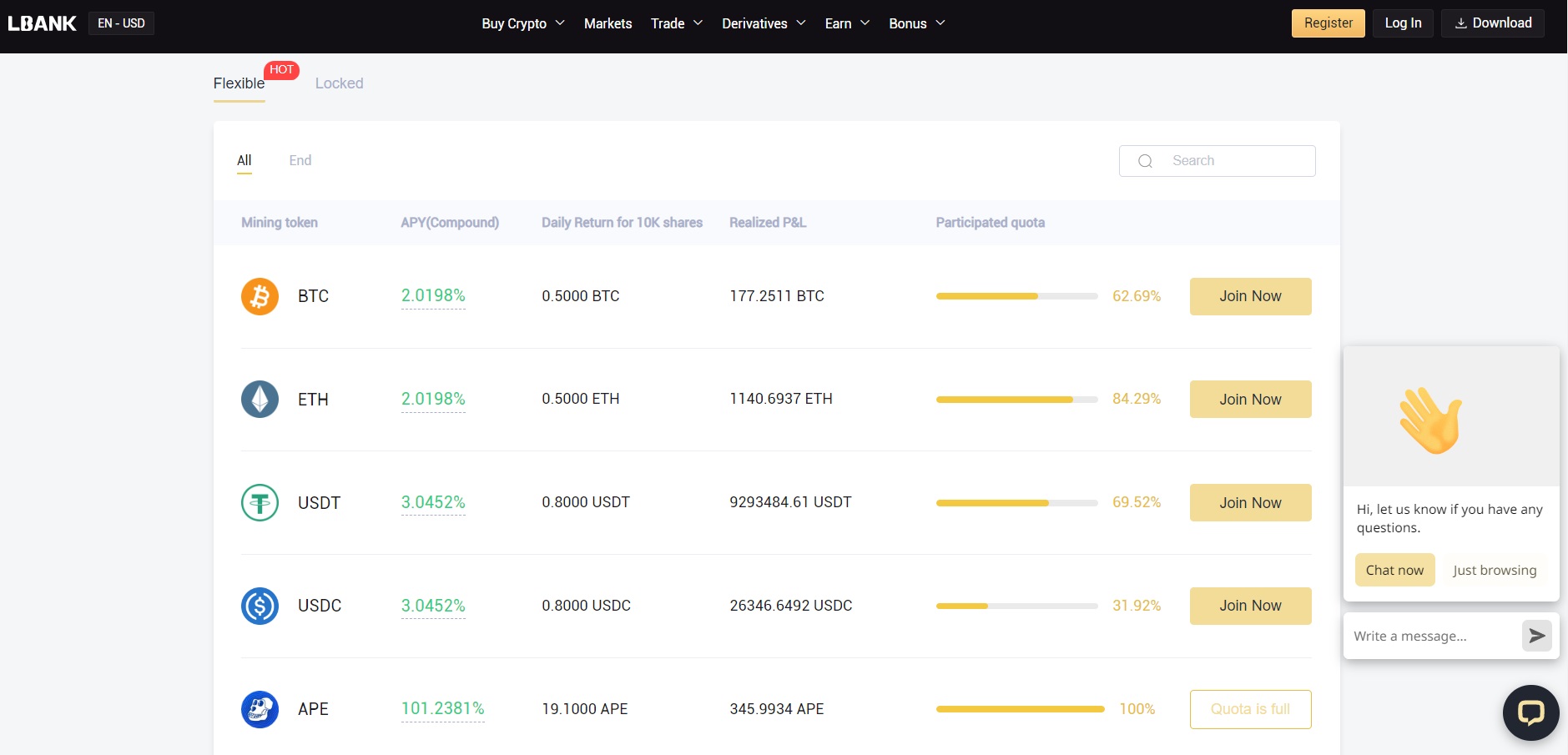Click the Just browsing button
1568x755 pixels.
1495,570
